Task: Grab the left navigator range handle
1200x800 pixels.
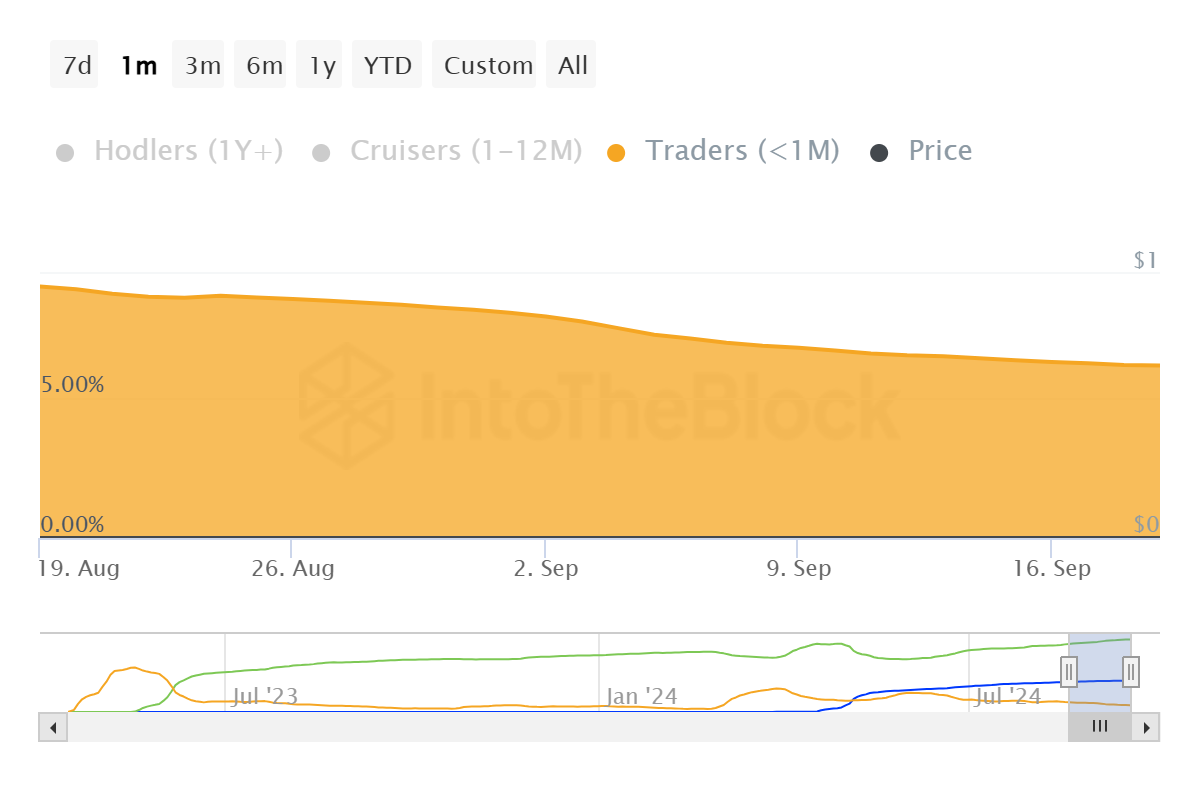Action: [1068, 671]
